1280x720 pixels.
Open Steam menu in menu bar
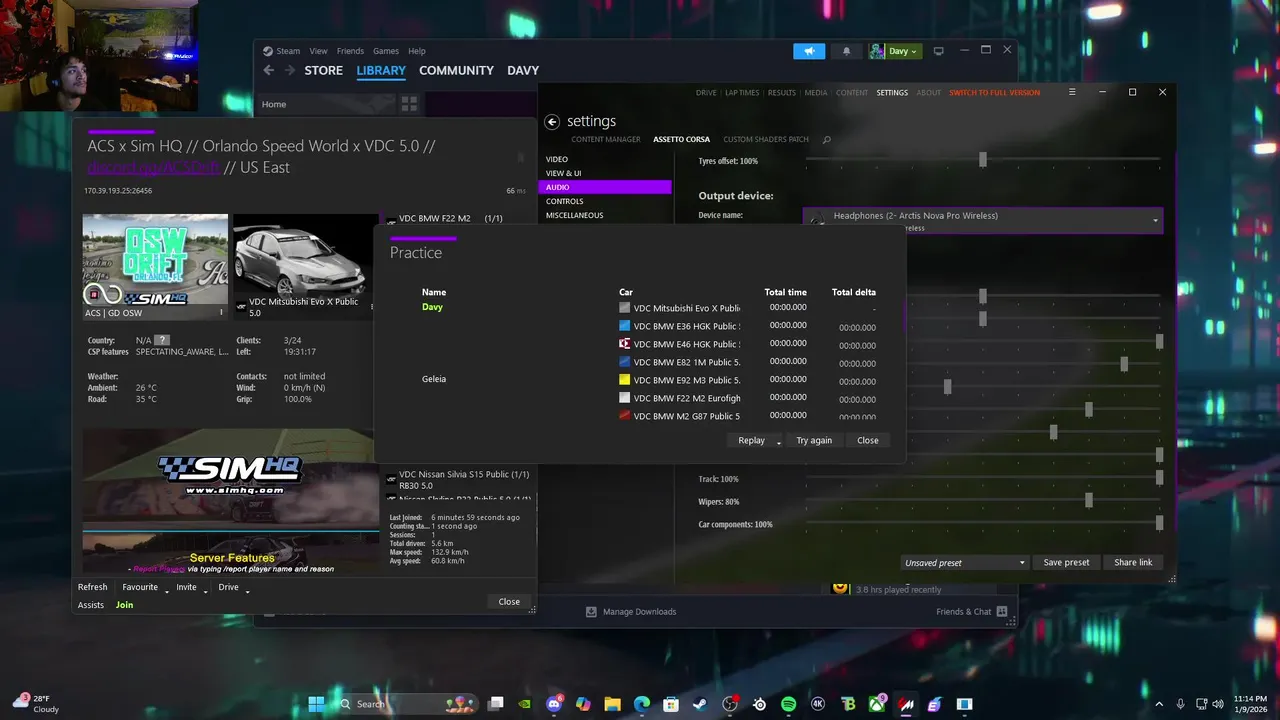tap(288, 51)
